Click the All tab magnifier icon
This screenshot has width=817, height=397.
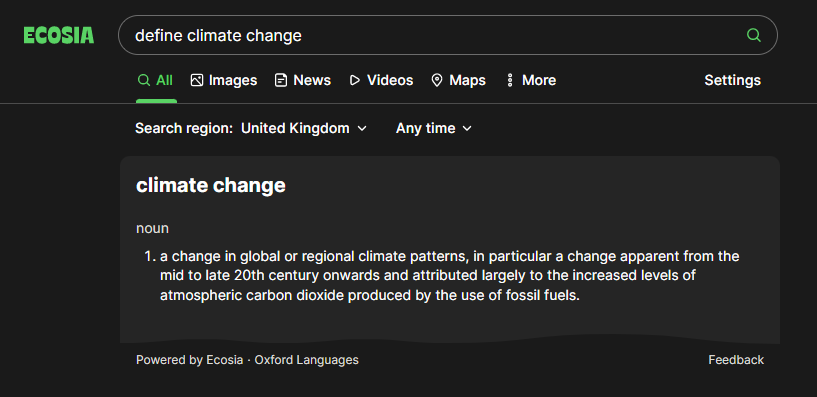[143, 80]
